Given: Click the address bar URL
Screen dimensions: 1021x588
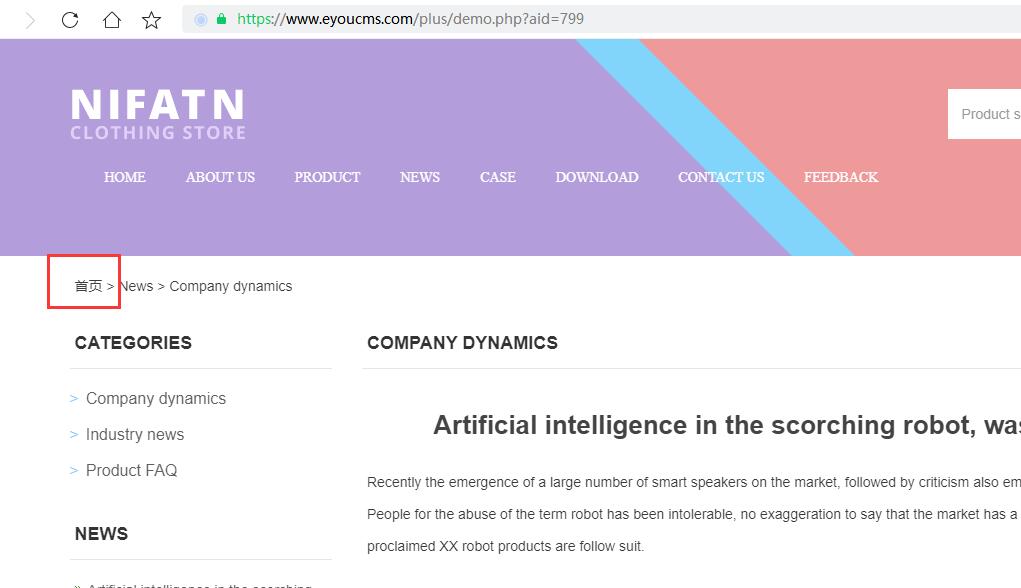Looking at the screenshot, I should click(x=410, y=19).
